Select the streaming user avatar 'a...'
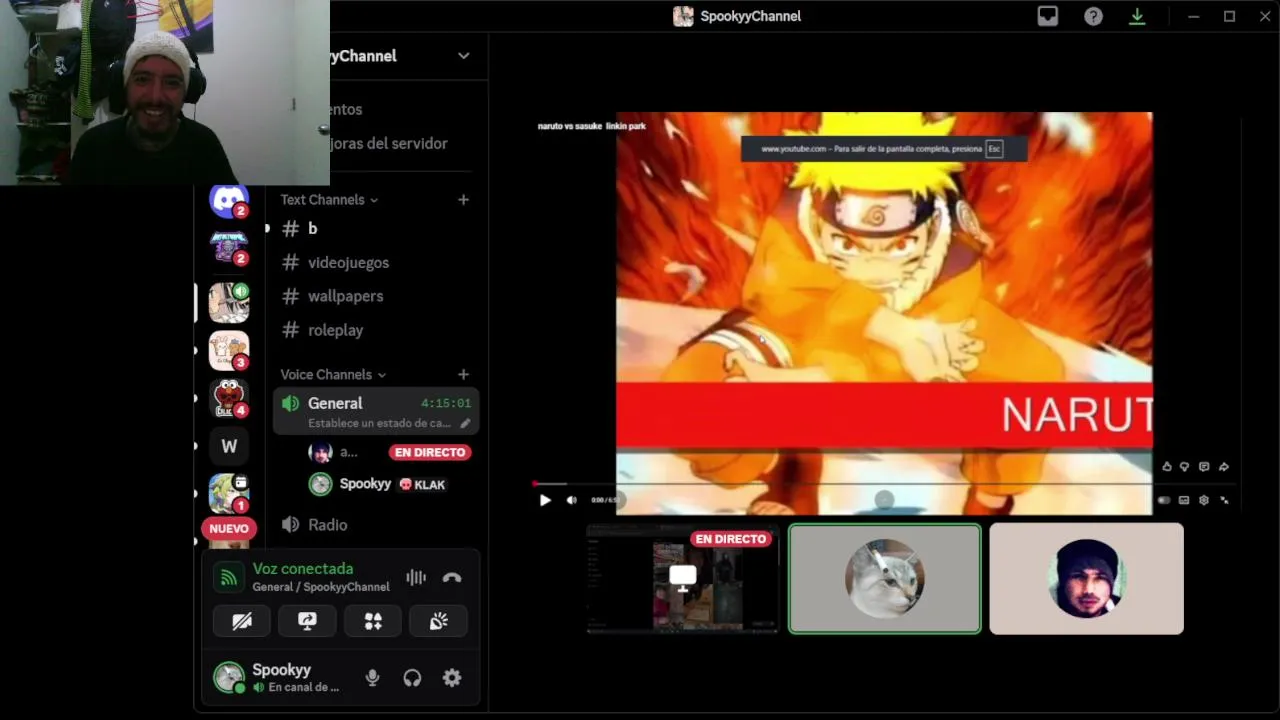 [321, 452]
